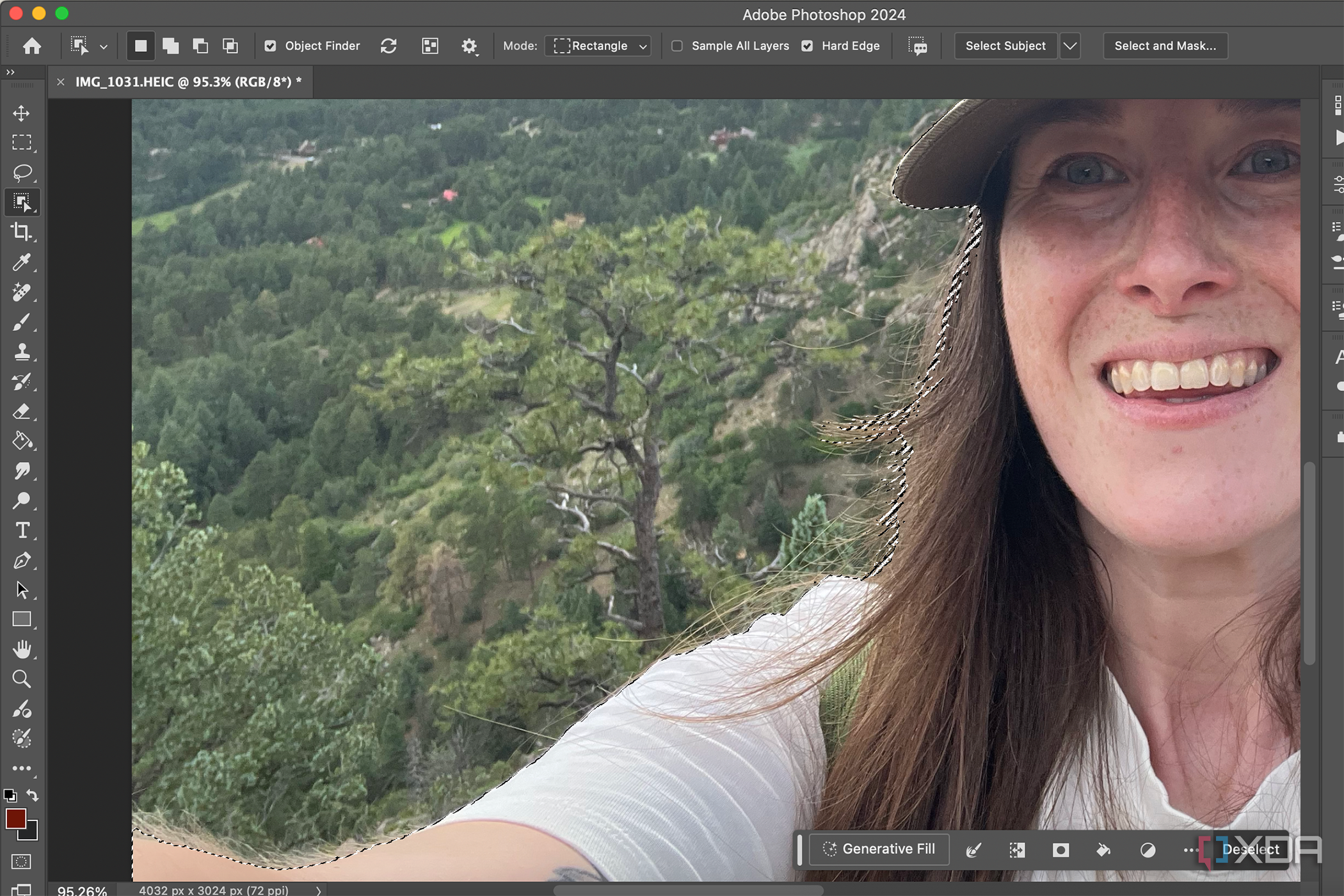Click the Select Subject button
Screen dimensions: 1344x896
click(x=1005, y=46)
